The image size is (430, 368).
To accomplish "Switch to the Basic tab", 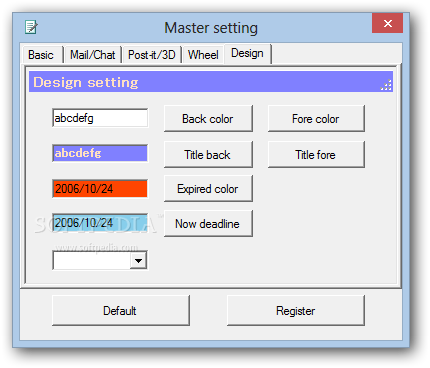I will (41, 55).
